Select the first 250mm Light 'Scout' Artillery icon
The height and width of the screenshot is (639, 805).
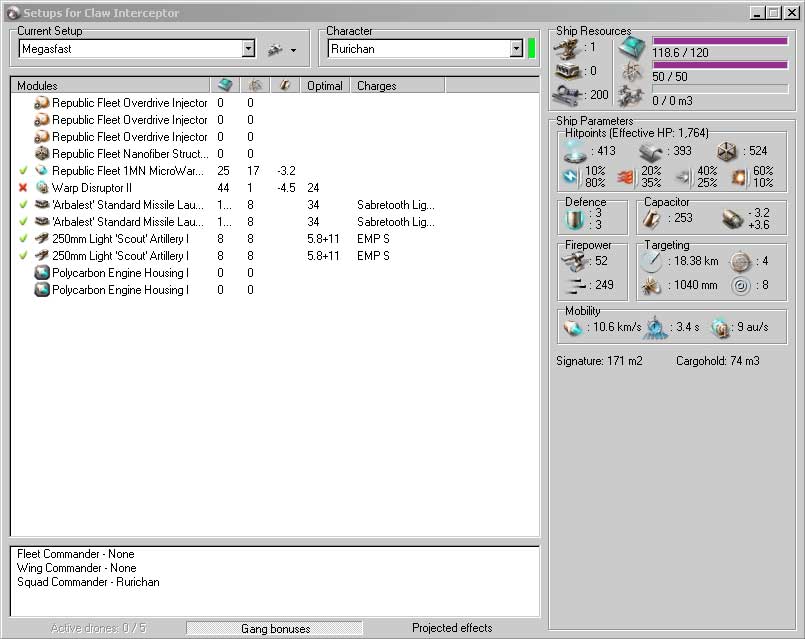coord(42,238)
